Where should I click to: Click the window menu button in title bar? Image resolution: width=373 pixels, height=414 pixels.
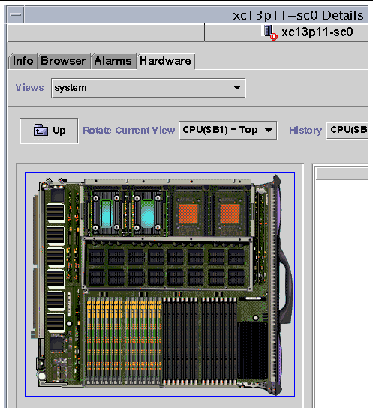(15, 15)
